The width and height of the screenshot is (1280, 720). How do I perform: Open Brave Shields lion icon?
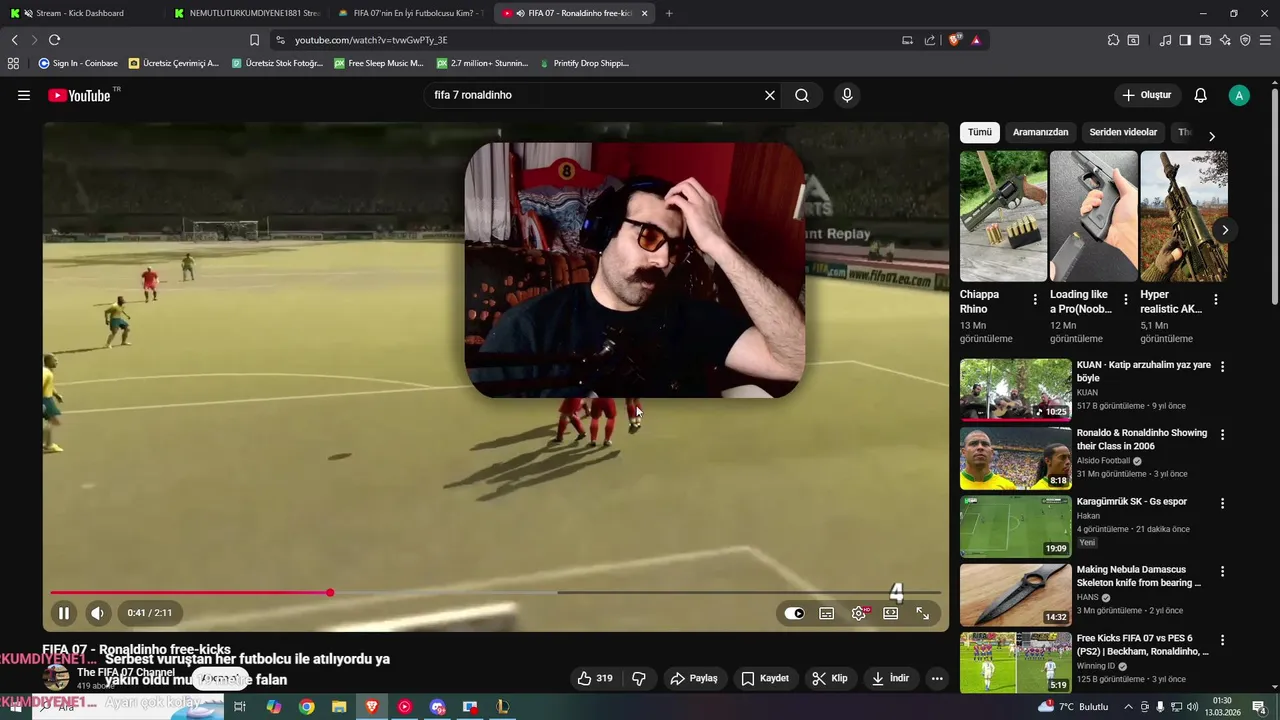[955, 40]
